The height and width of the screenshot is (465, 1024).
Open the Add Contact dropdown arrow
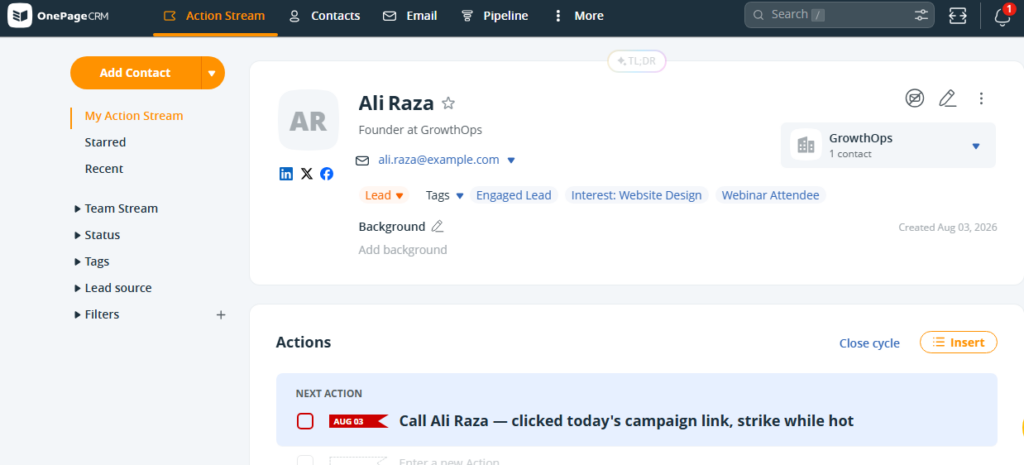[212, 73]
